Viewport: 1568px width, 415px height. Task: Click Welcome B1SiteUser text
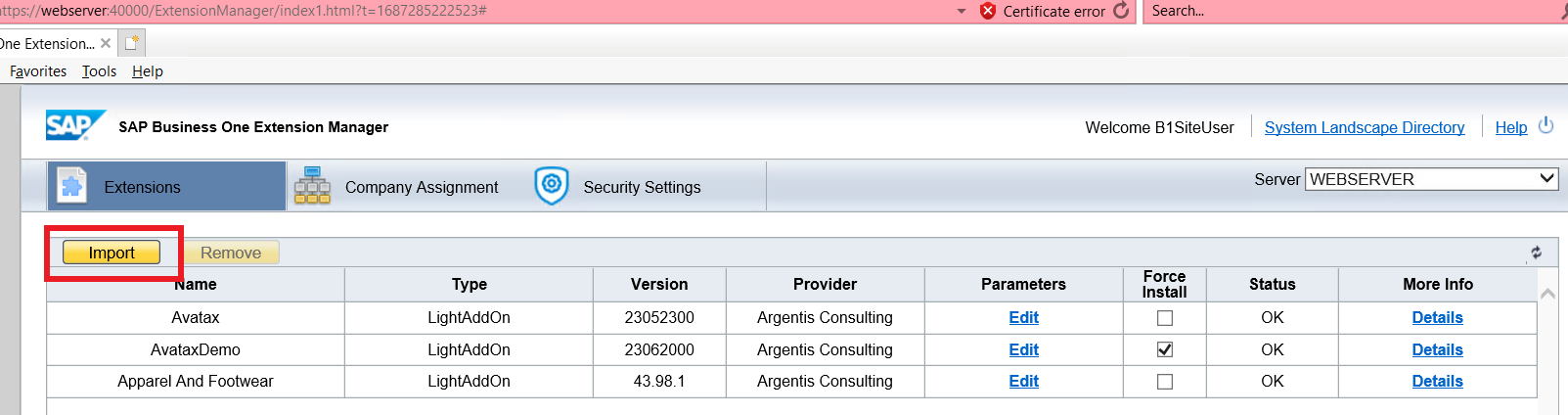[x=1159, y=127]
